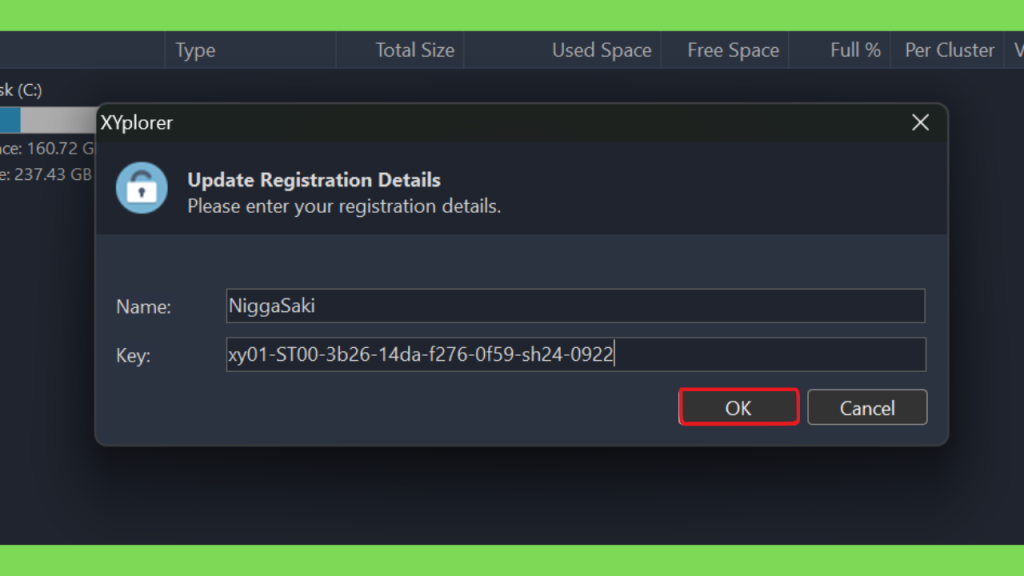Click the Cancel button

point(867,408)
